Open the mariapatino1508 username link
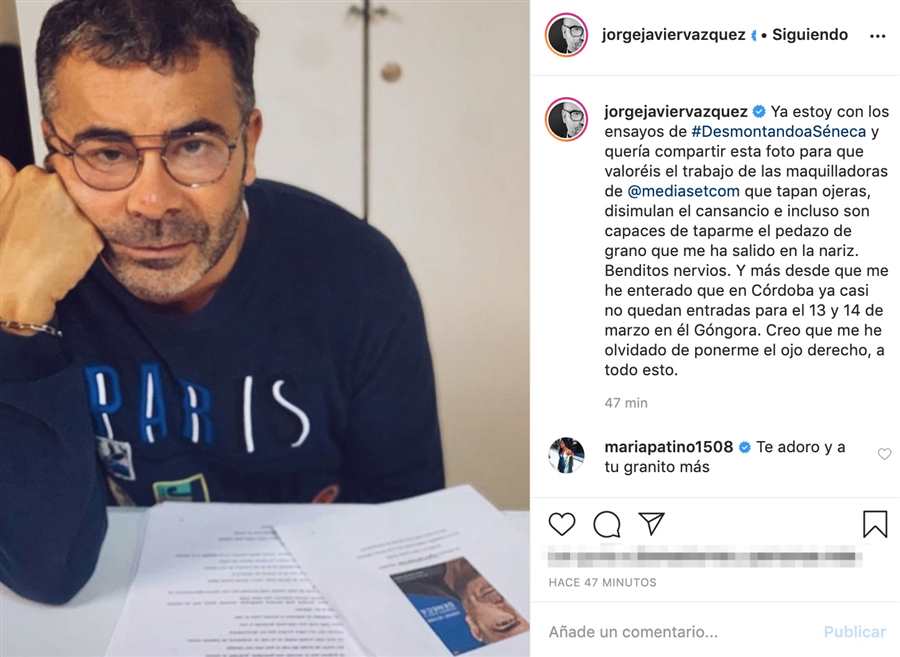This screenshot has width=900, height=657. [x=669, y=447]
